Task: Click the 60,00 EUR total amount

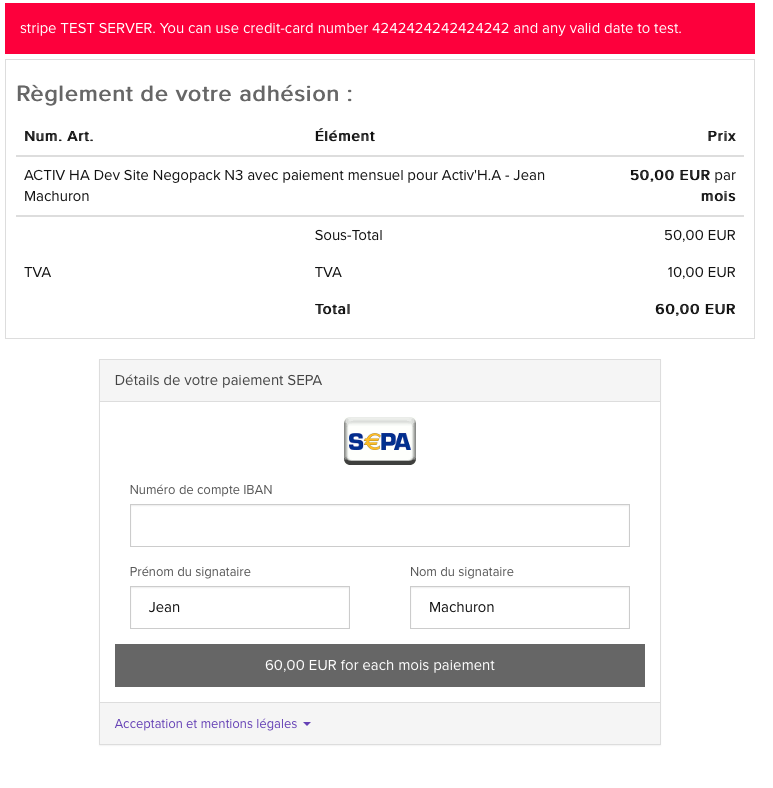Action: pos(695,309)
